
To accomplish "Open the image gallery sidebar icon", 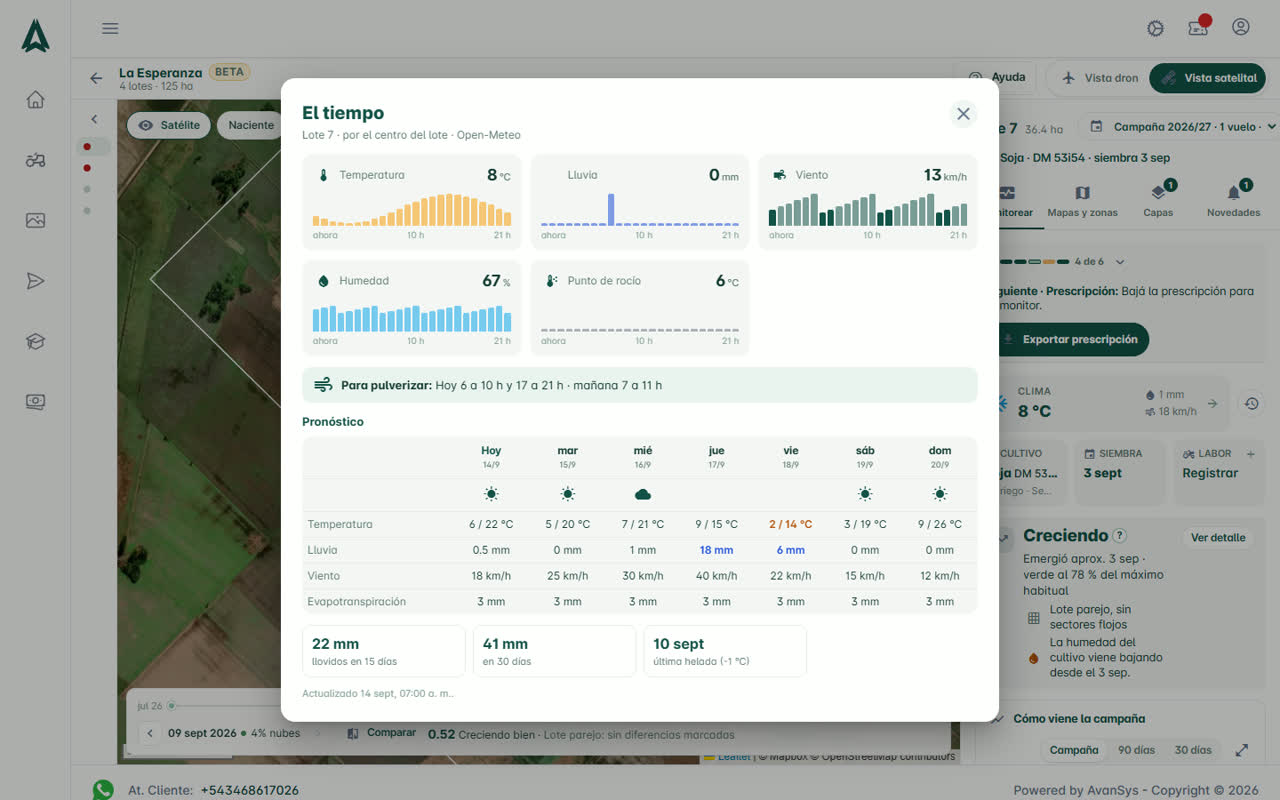I will [35, 220].
